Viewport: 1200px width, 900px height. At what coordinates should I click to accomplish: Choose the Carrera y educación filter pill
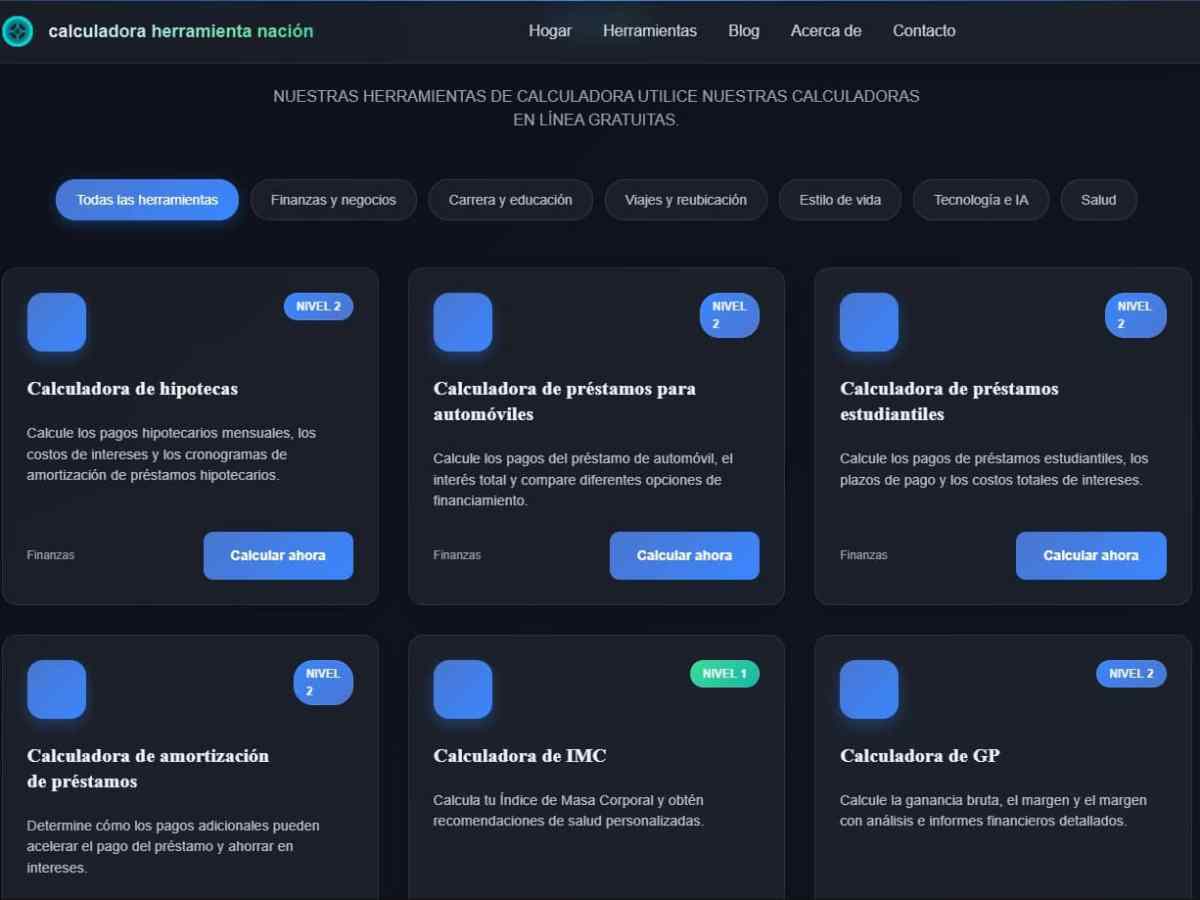coord(510,199)
